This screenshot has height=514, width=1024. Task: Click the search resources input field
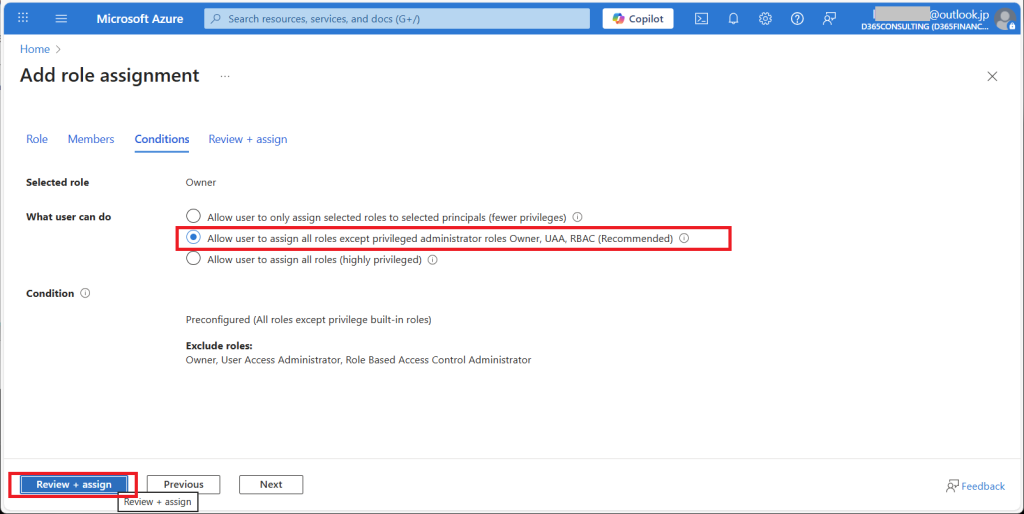pos(400,19)
